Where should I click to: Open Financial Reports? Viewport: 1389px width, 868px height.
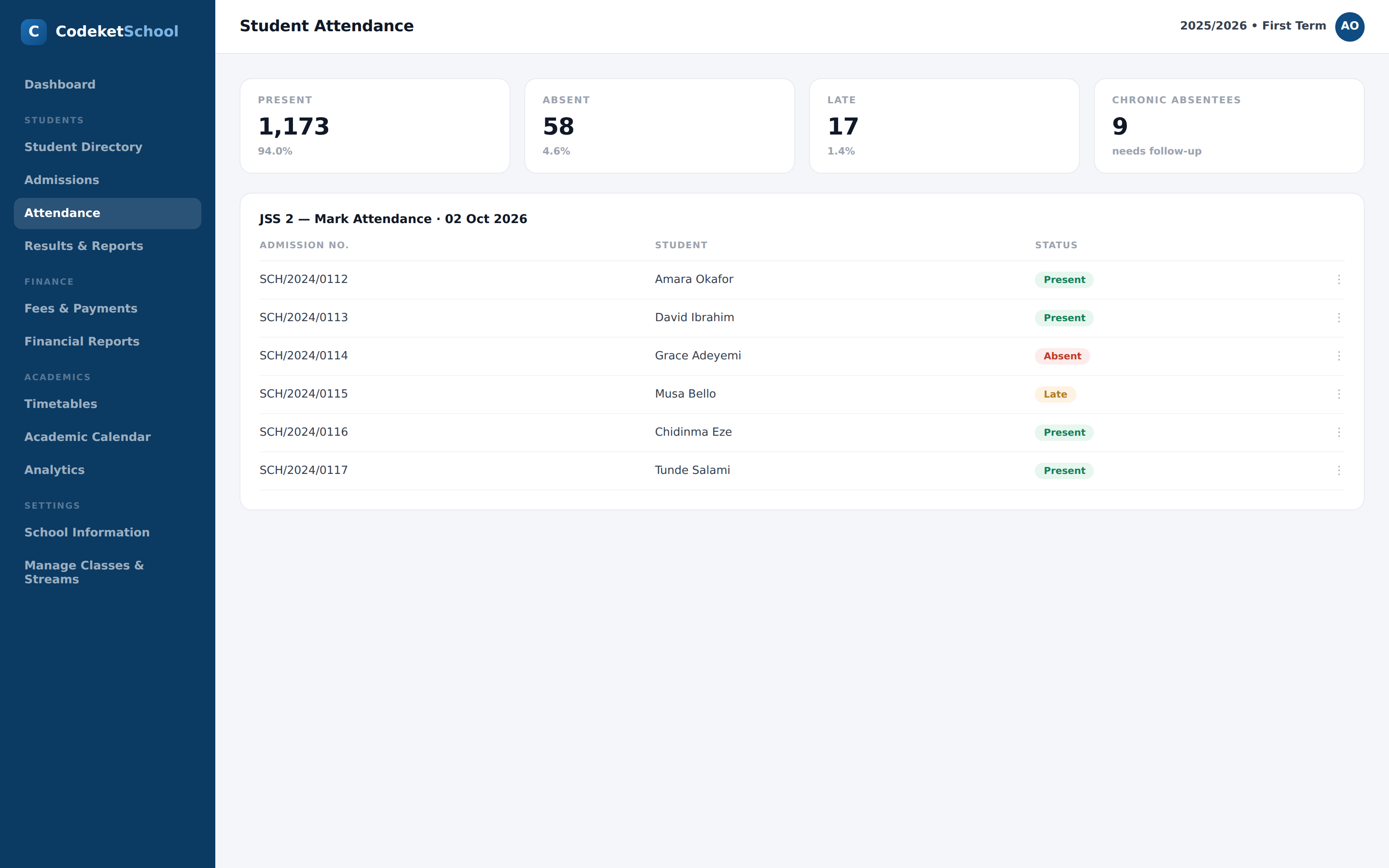click(x=107, y=342)
